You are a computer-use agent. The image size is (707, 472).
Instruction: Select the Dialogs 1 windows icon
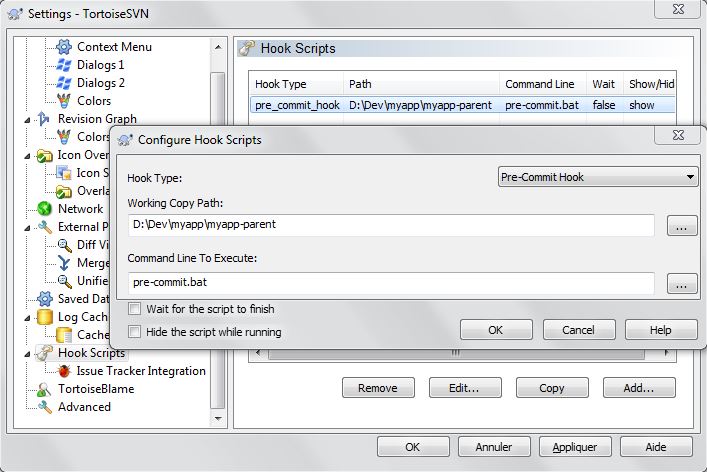(64, 65)
